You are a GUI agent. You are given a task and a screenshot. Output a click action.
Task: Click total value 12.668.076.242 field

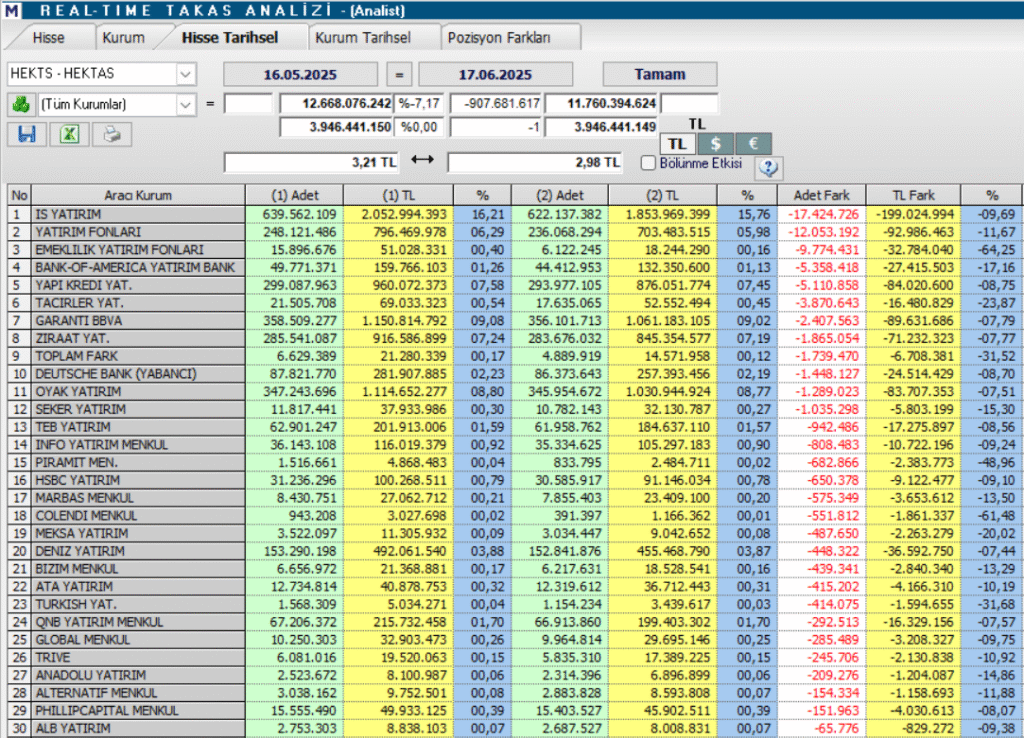(336, 104)
